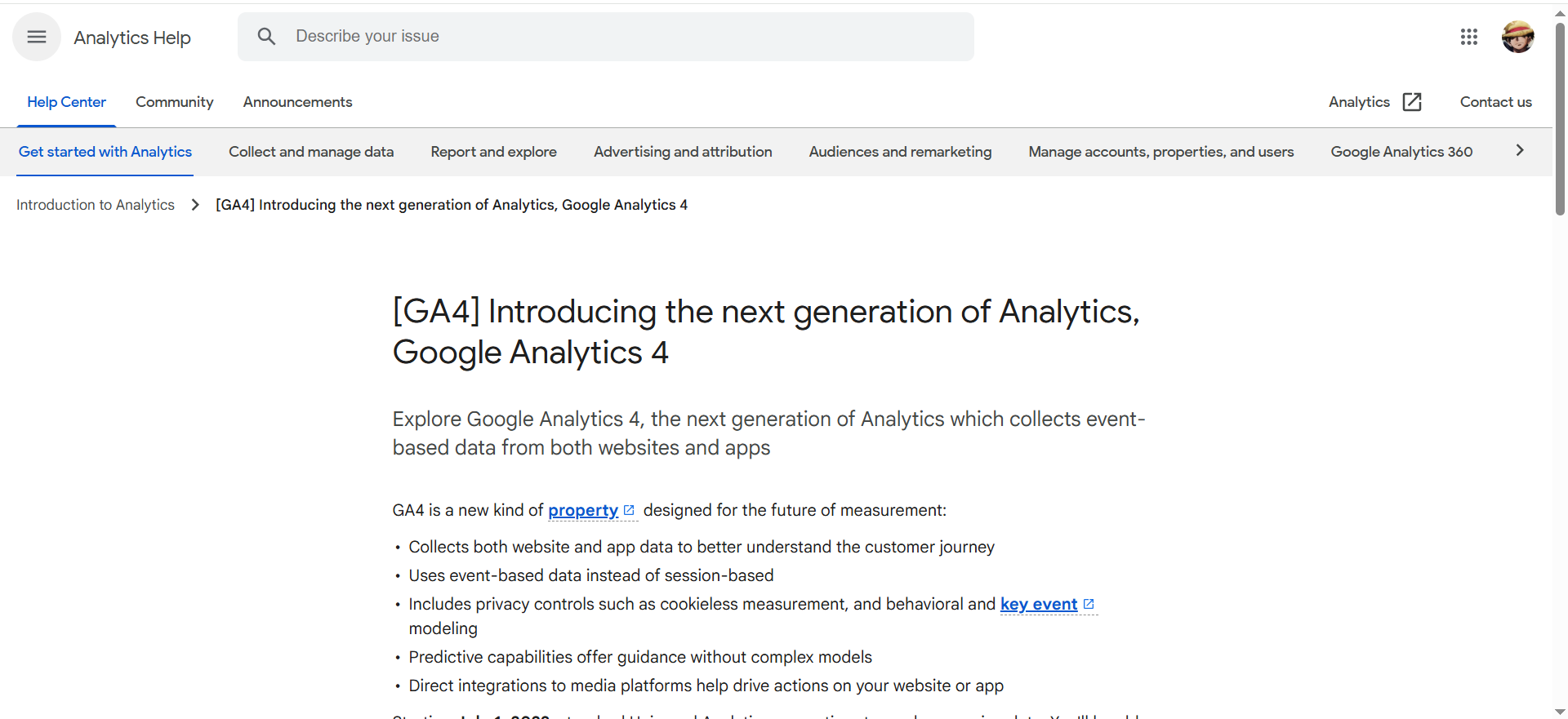The width and height of the screenshot is (1568, 719).
Task: Open the Google apps grid
Action: [1468, 37]
